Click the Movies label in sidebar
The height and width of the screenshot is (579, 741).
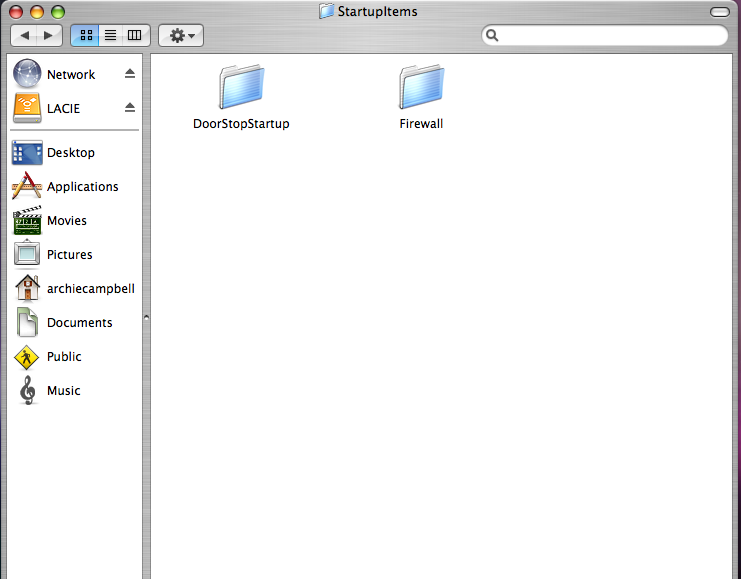pos(67,221)
